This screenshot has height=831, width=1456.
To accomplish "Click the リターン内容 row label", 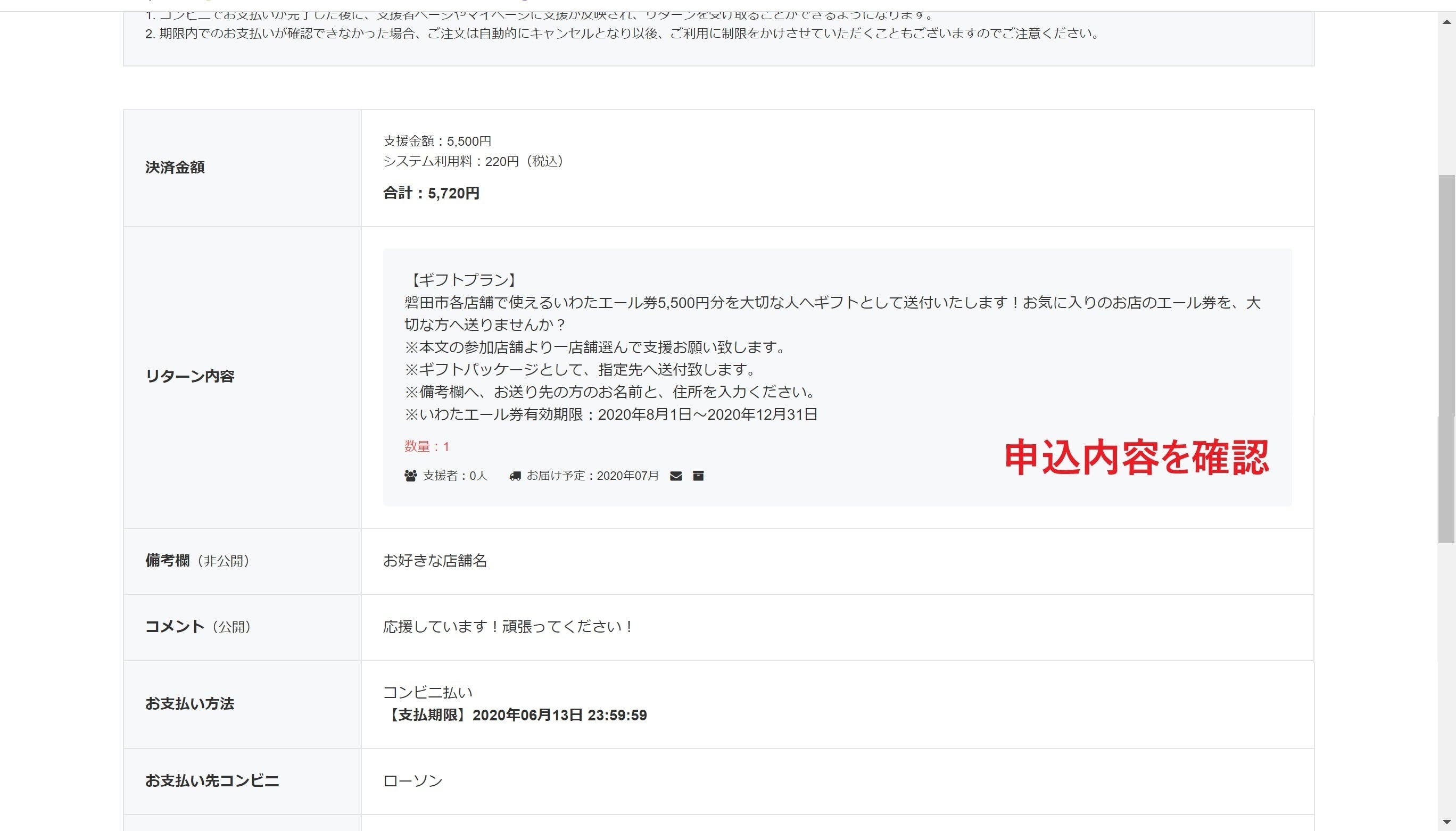I will click(189, 376).
